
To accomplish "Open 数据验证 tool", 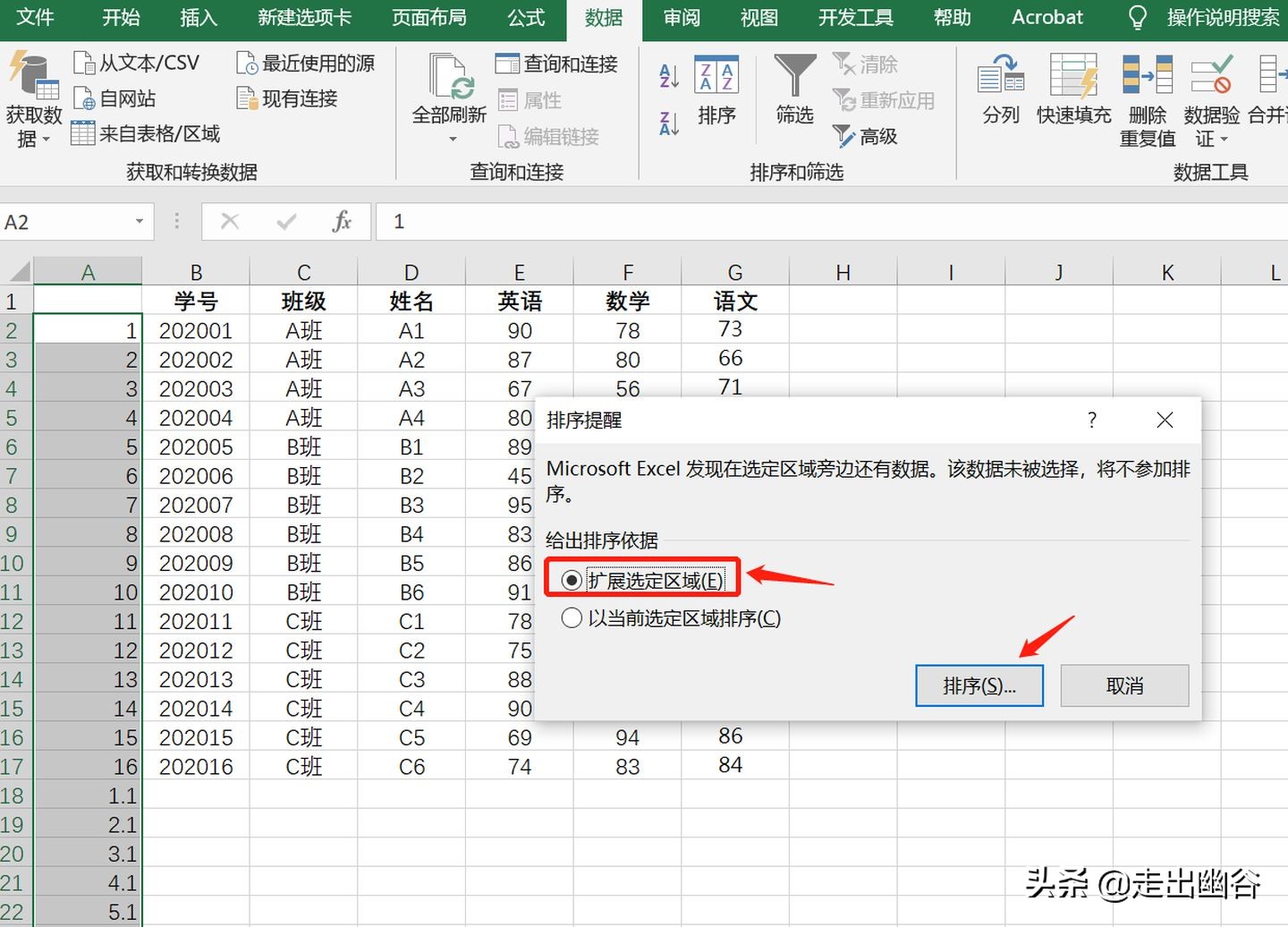I will pos(1212,100).
